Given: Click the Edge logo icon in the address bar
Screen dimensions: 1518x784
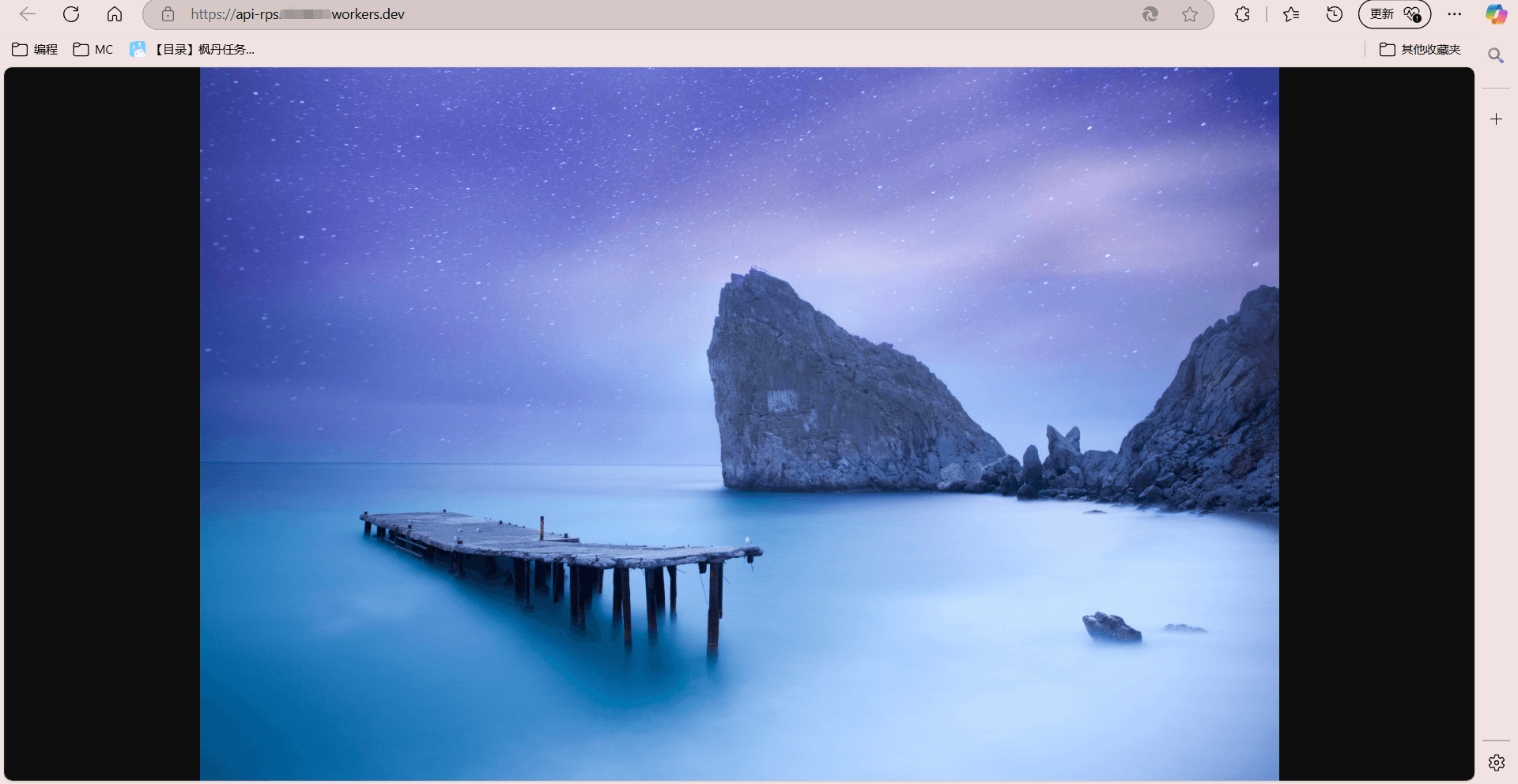Looking at the screenshot, I should pos(1150,14).
